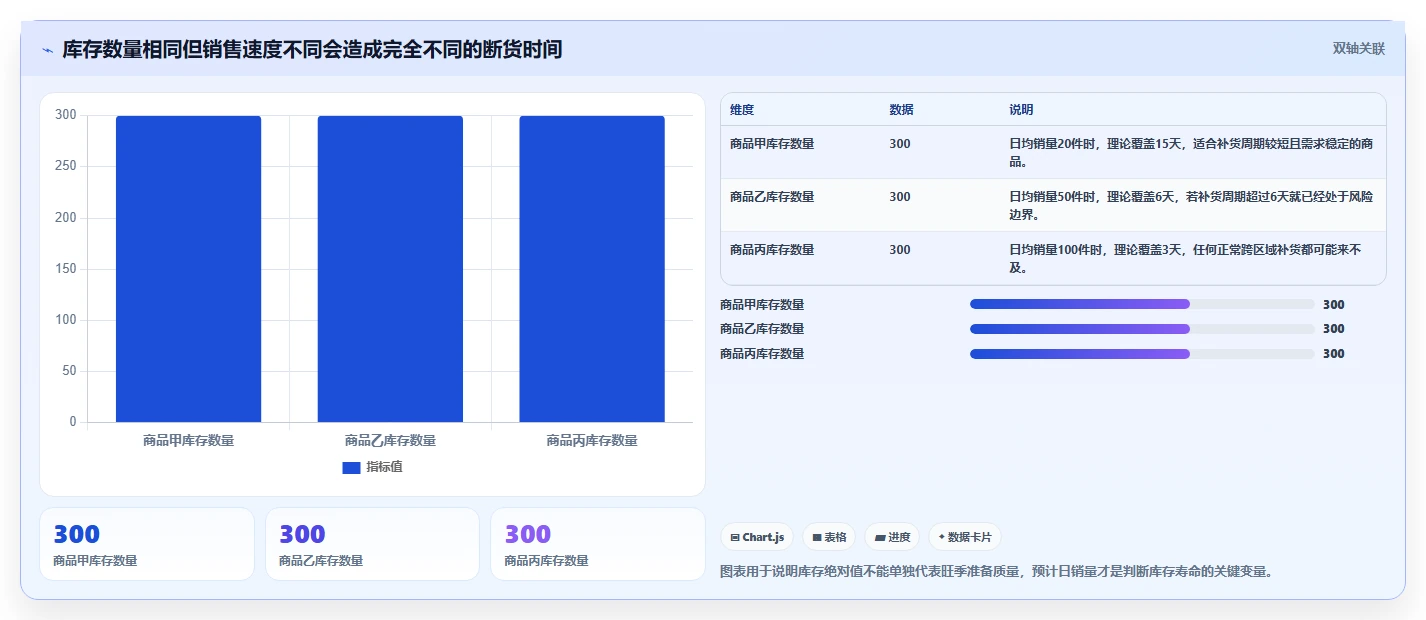Click the 商品甲库存数量 progress bar
This screenshot has height=620, width=1426.
click(1142, 304)
